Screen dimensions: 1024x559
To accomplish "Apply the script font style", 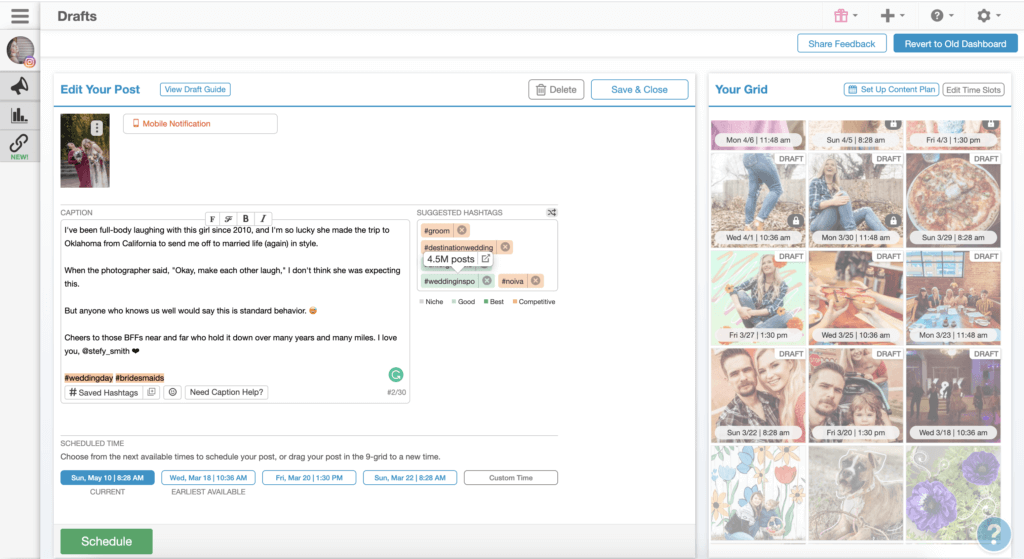I will point(229,219).
